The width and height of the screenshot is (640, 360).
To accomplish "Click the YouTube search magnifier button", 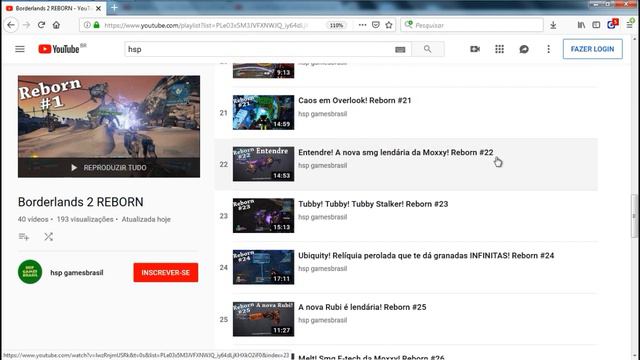I will point(427,49).
